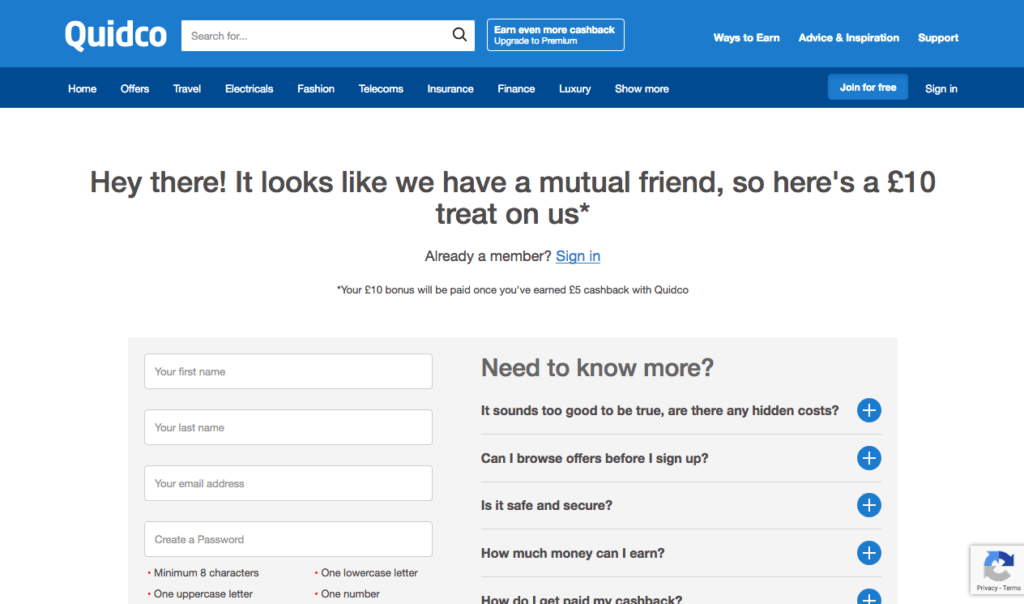Click the reCAPTCHA Privacy link

[x=986, y=588]
